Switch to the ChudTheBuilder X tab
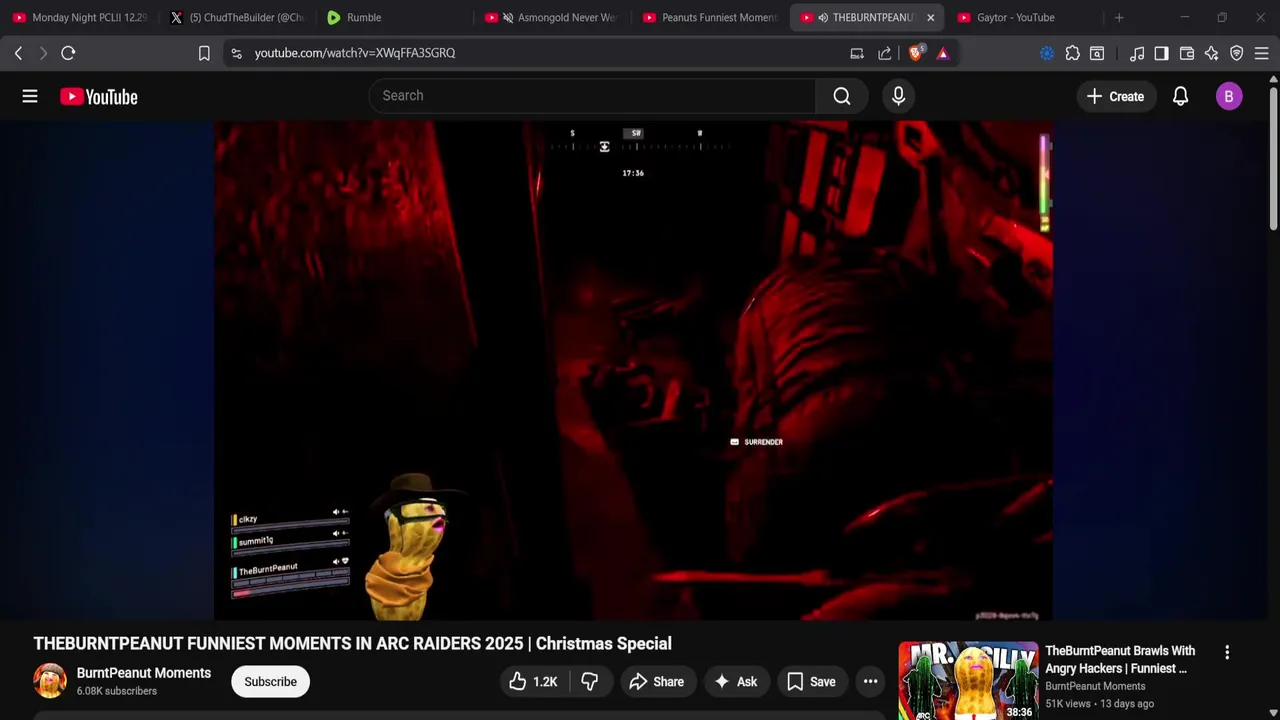This screenshot has width=1280, height=720. tap(237, 17)
